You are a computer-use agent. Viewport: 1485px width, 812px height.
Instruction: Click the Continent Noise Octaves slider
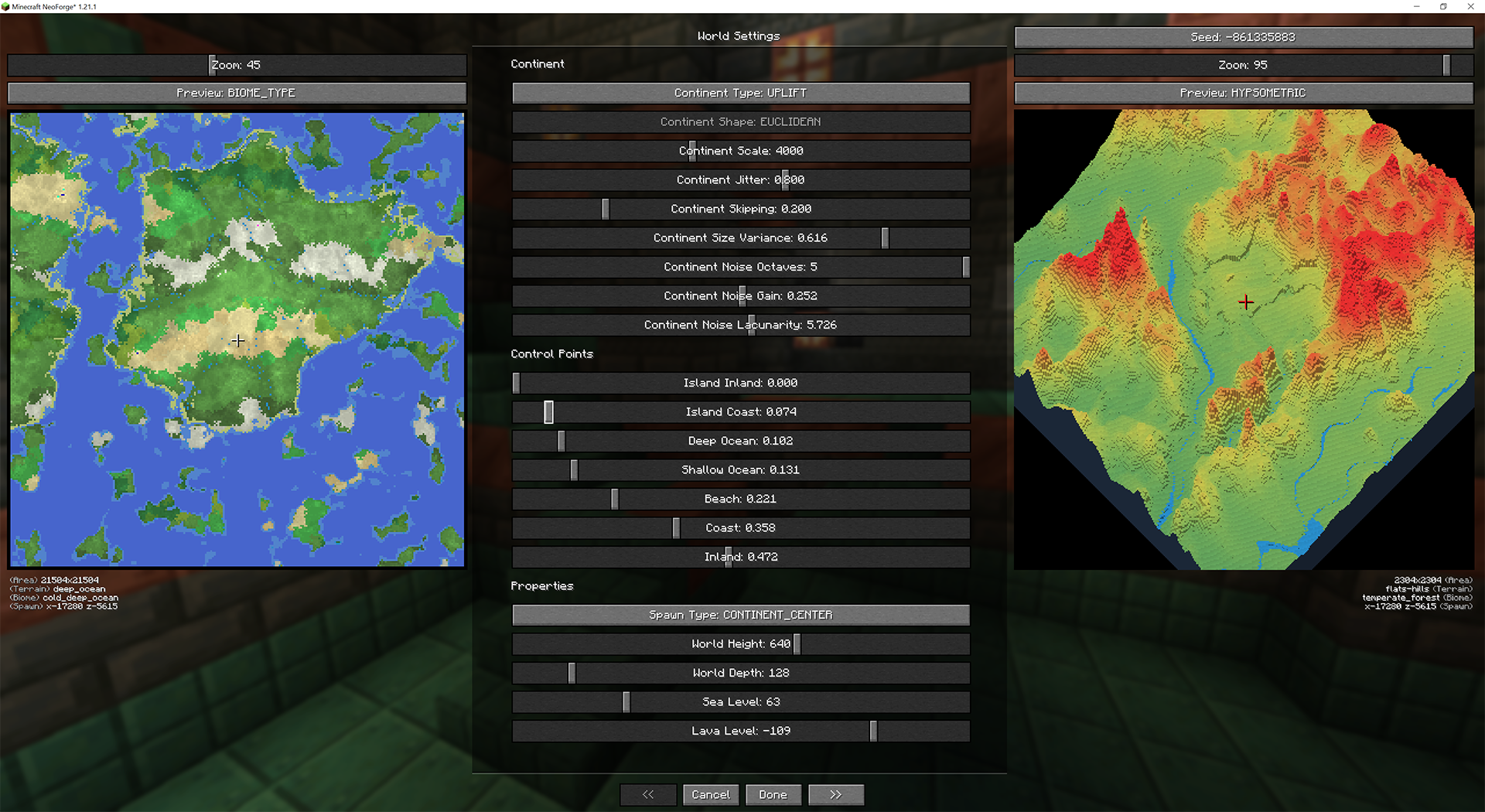click(x=741, y=267)
